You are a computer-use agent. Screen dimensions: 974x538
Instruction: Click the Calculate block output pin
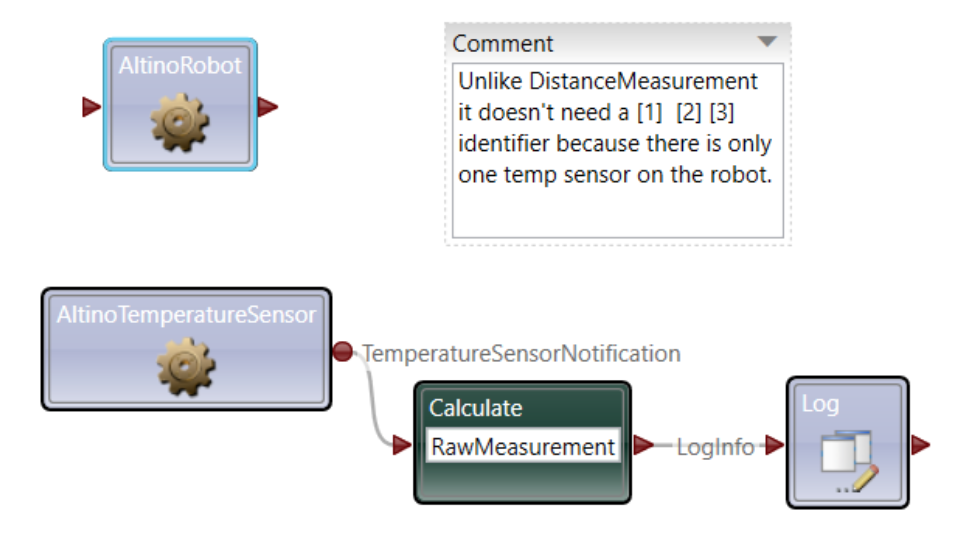(644, 446)
